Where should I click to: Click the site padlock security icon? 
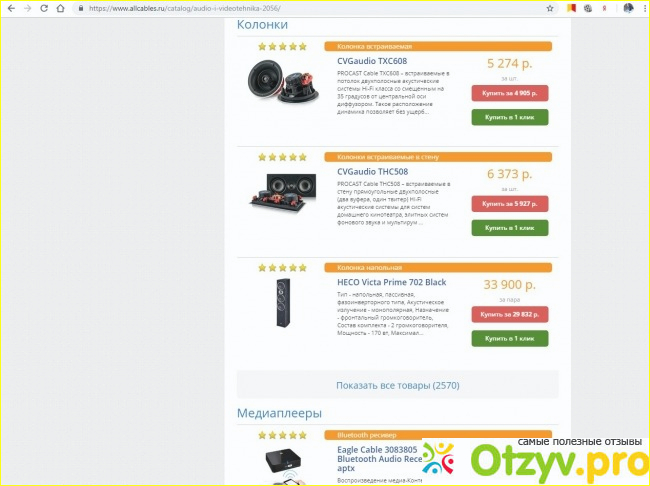point(81,8)
